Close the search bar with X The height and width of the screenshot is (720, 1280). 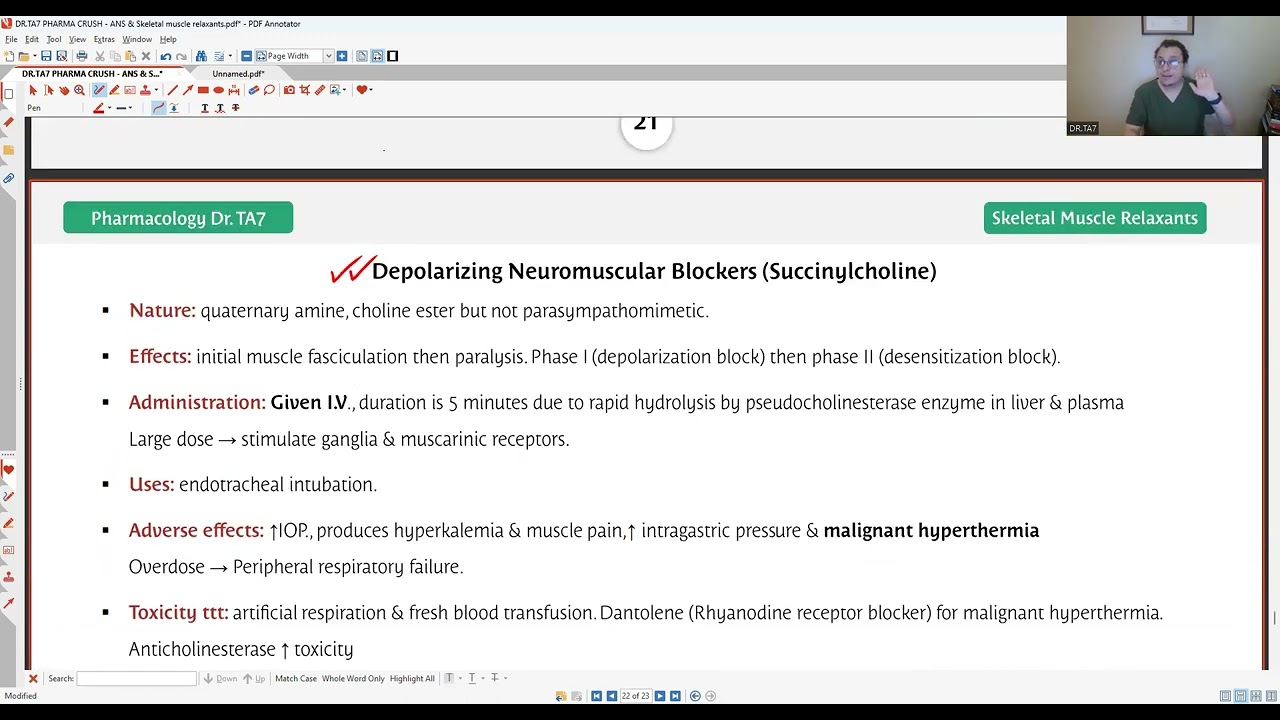click(33, 678)
